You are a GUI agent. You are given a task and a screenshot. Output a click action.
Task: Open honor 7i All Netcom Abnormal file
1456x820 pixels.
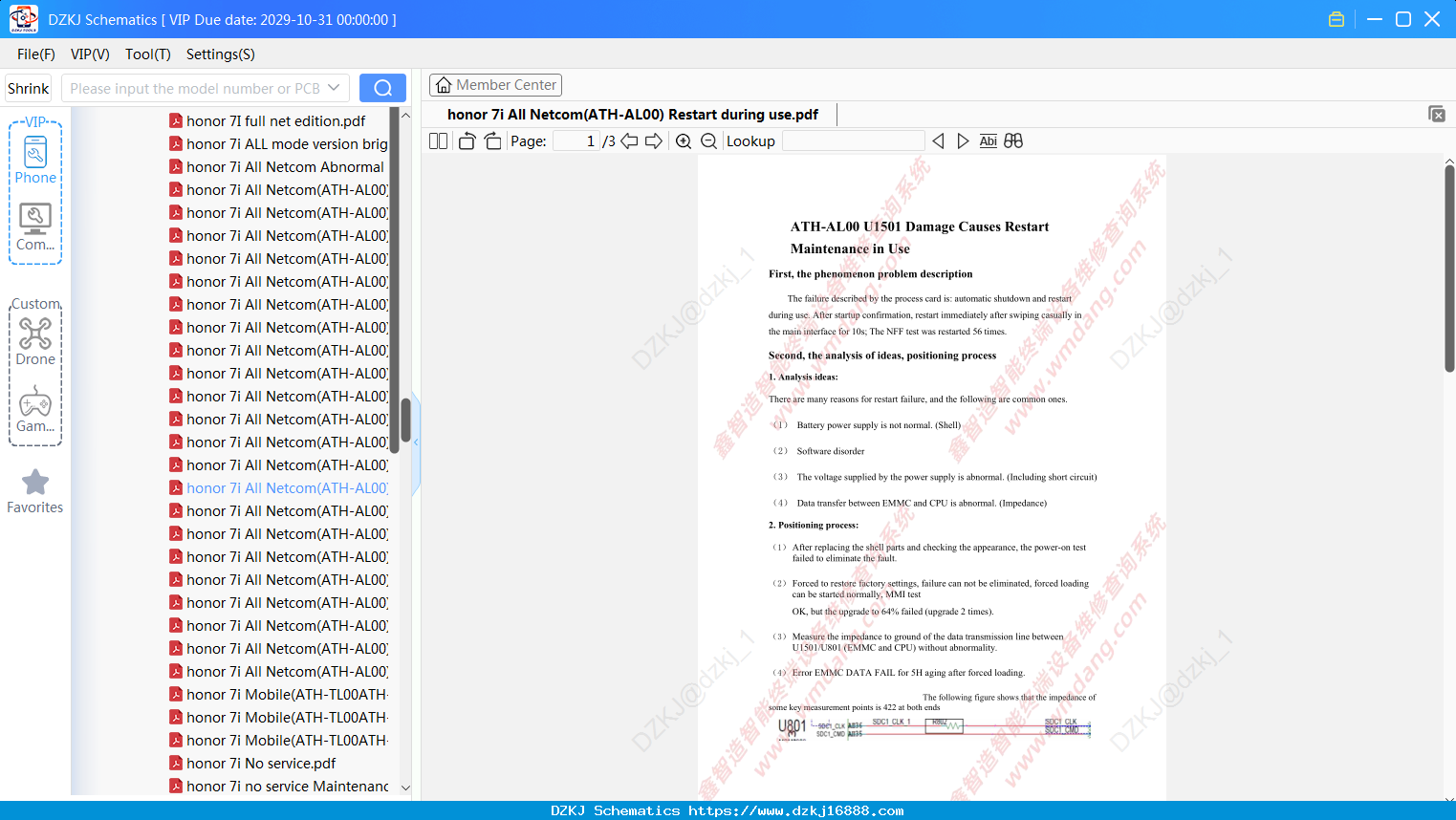(x=278, y=167)
